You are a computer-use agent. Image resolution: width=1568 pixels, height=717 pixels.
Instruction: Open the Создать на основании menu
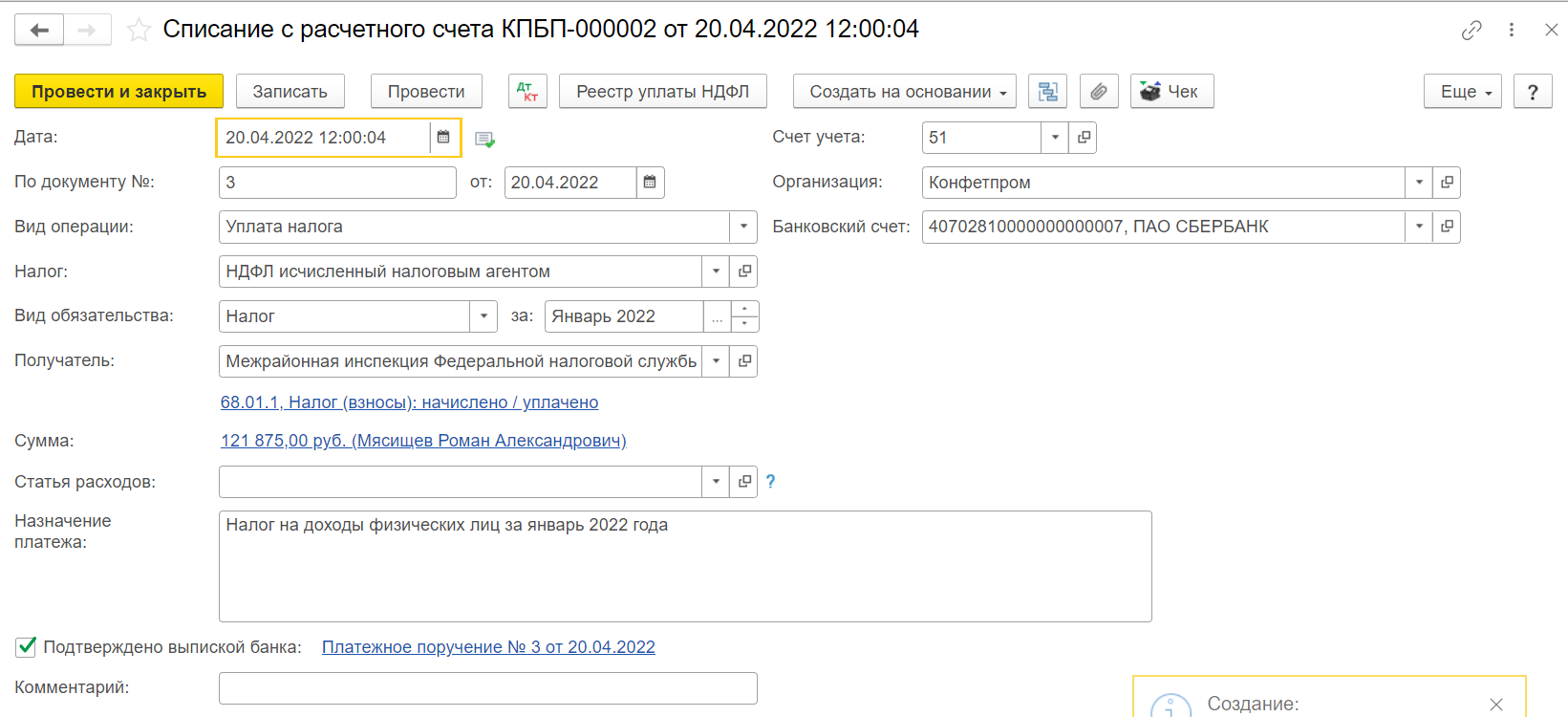[x=905, y=92]
